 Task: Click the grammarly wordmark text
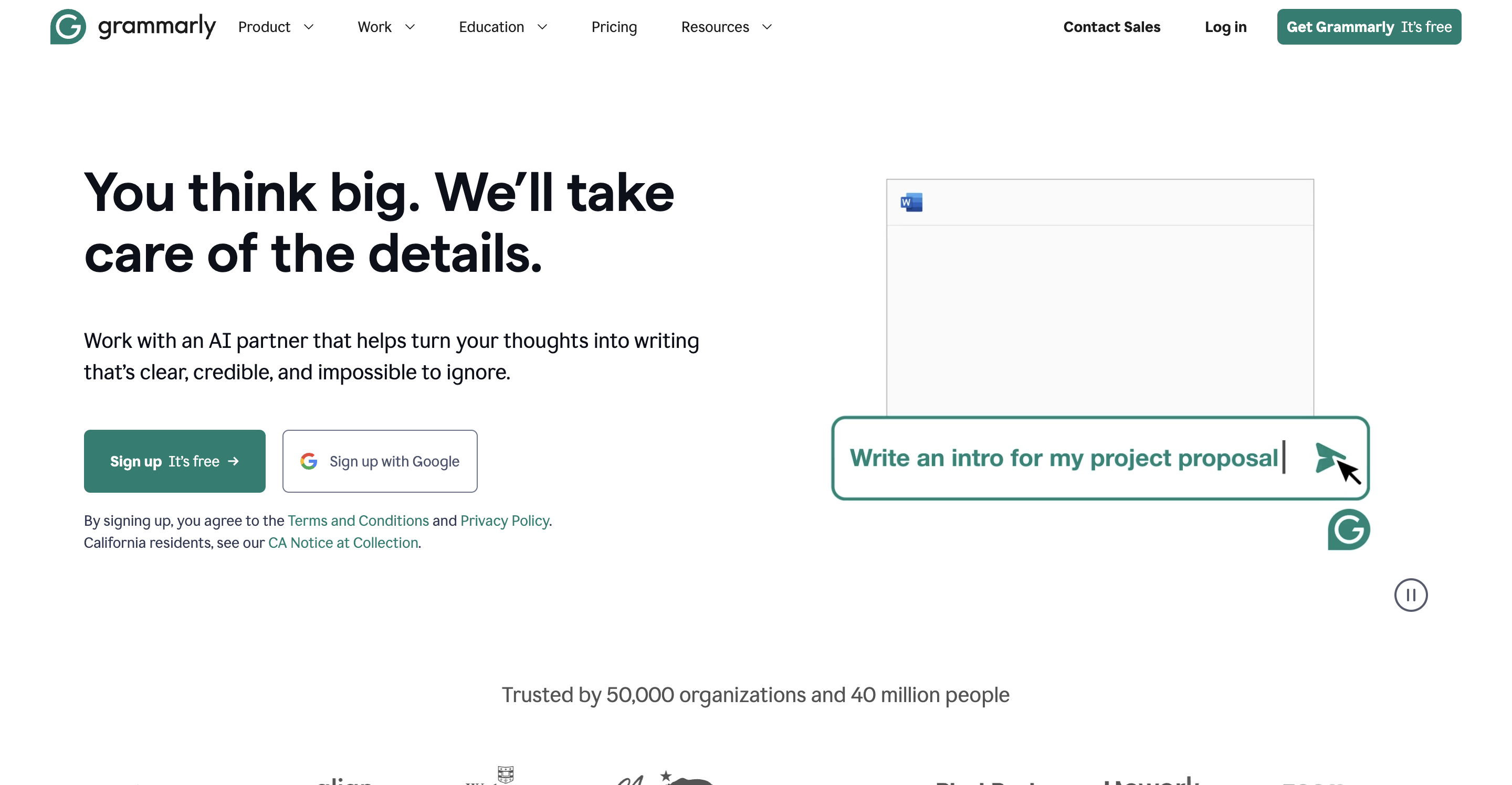pos(157,27)
